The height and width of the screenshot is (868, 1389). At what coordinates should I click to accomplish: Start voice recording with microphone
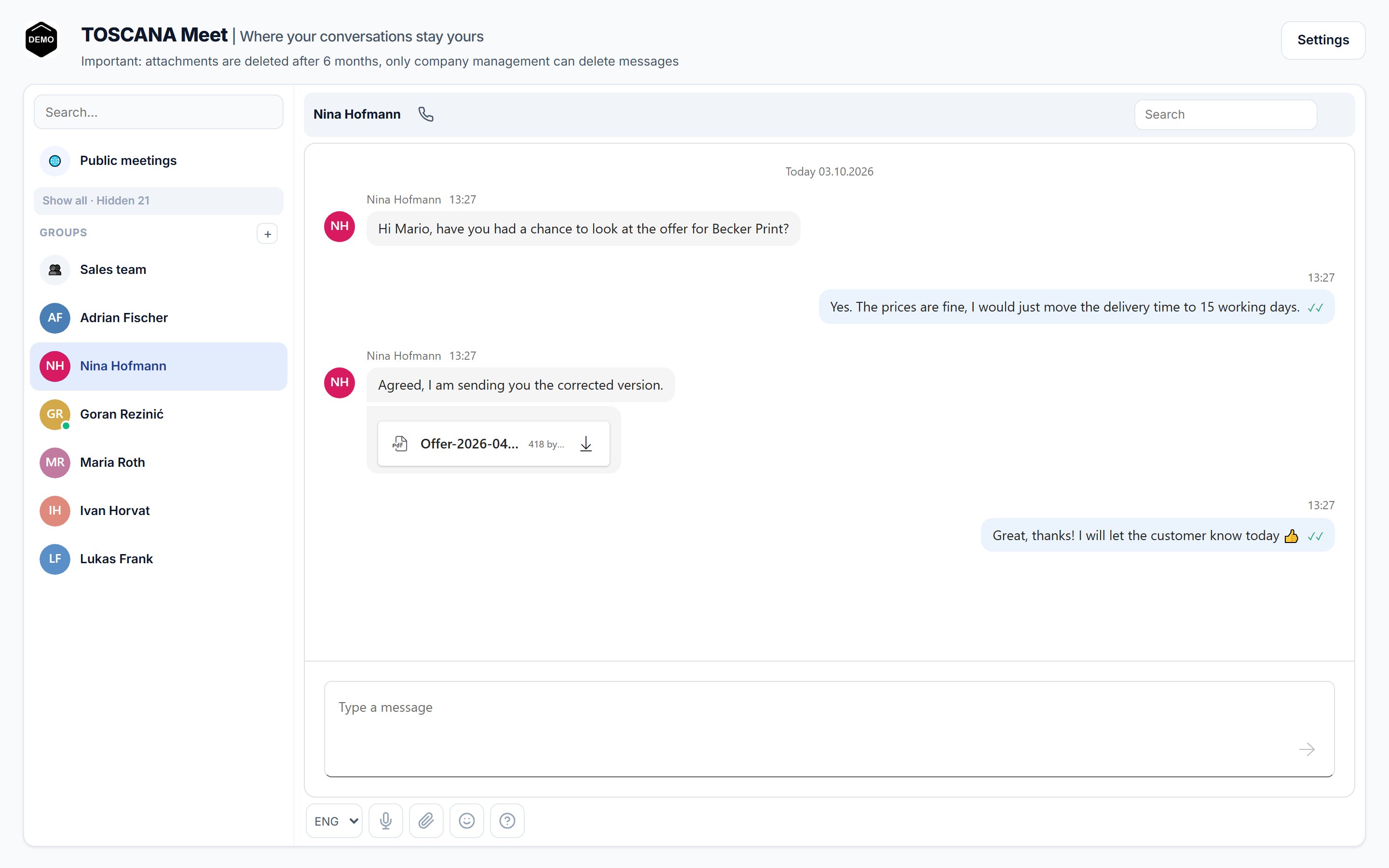[x=386, y=821]
